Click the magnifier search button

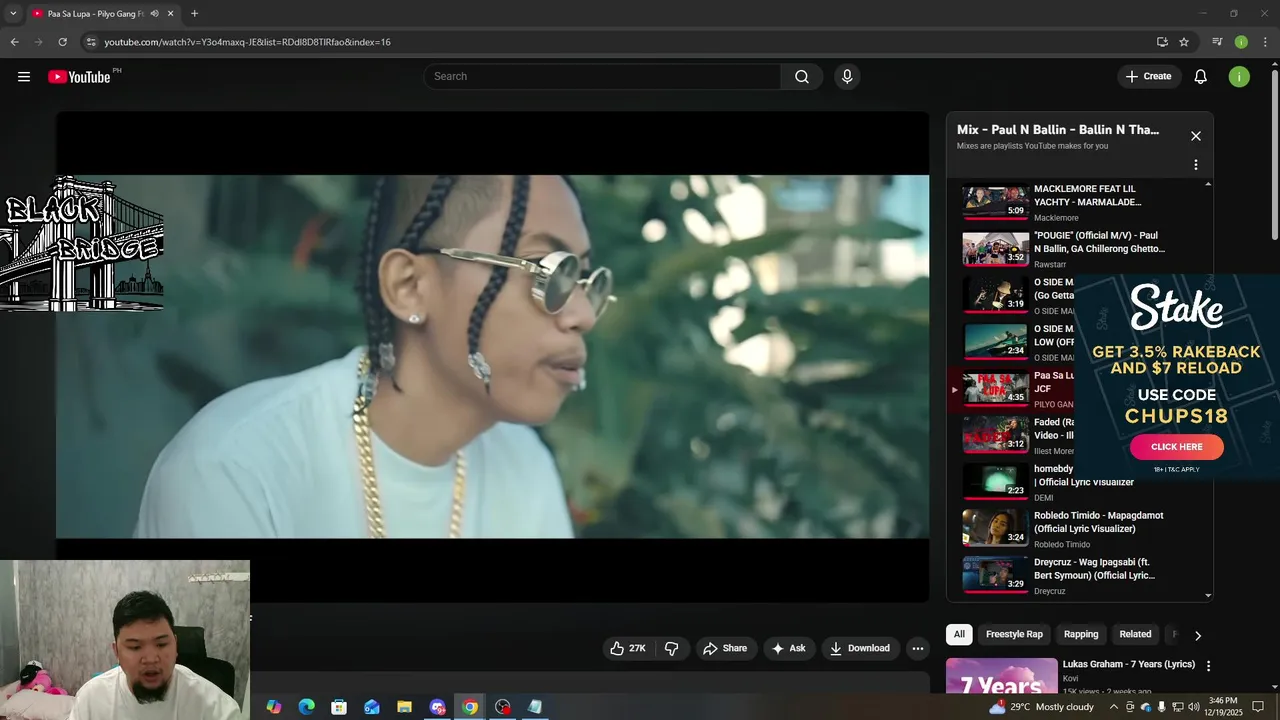click(x=802, y=77)
